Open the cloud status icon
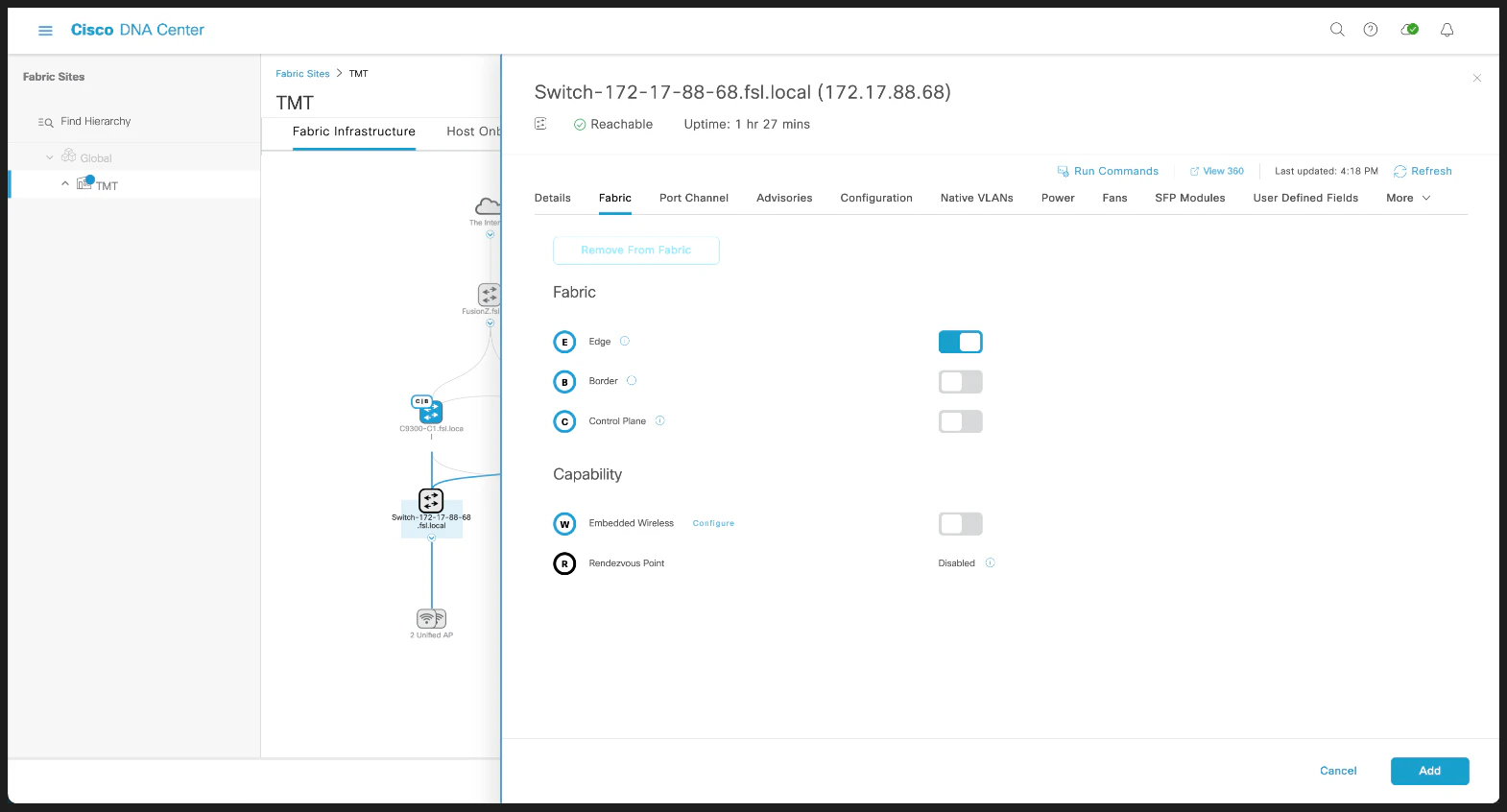Image resolution: width=1507 pixels, height=812 pixels. (x=1409, y=30)
